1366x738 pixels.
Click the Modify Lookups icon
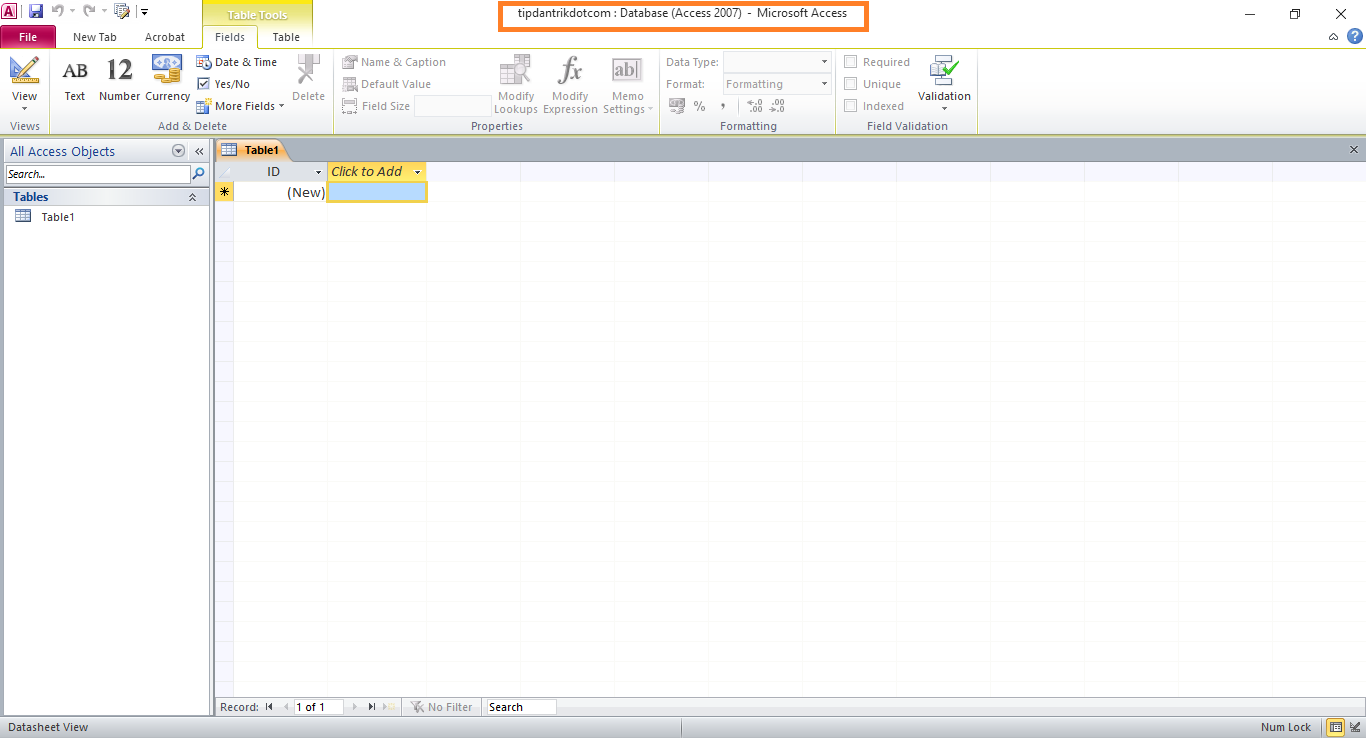coord(516,71)
